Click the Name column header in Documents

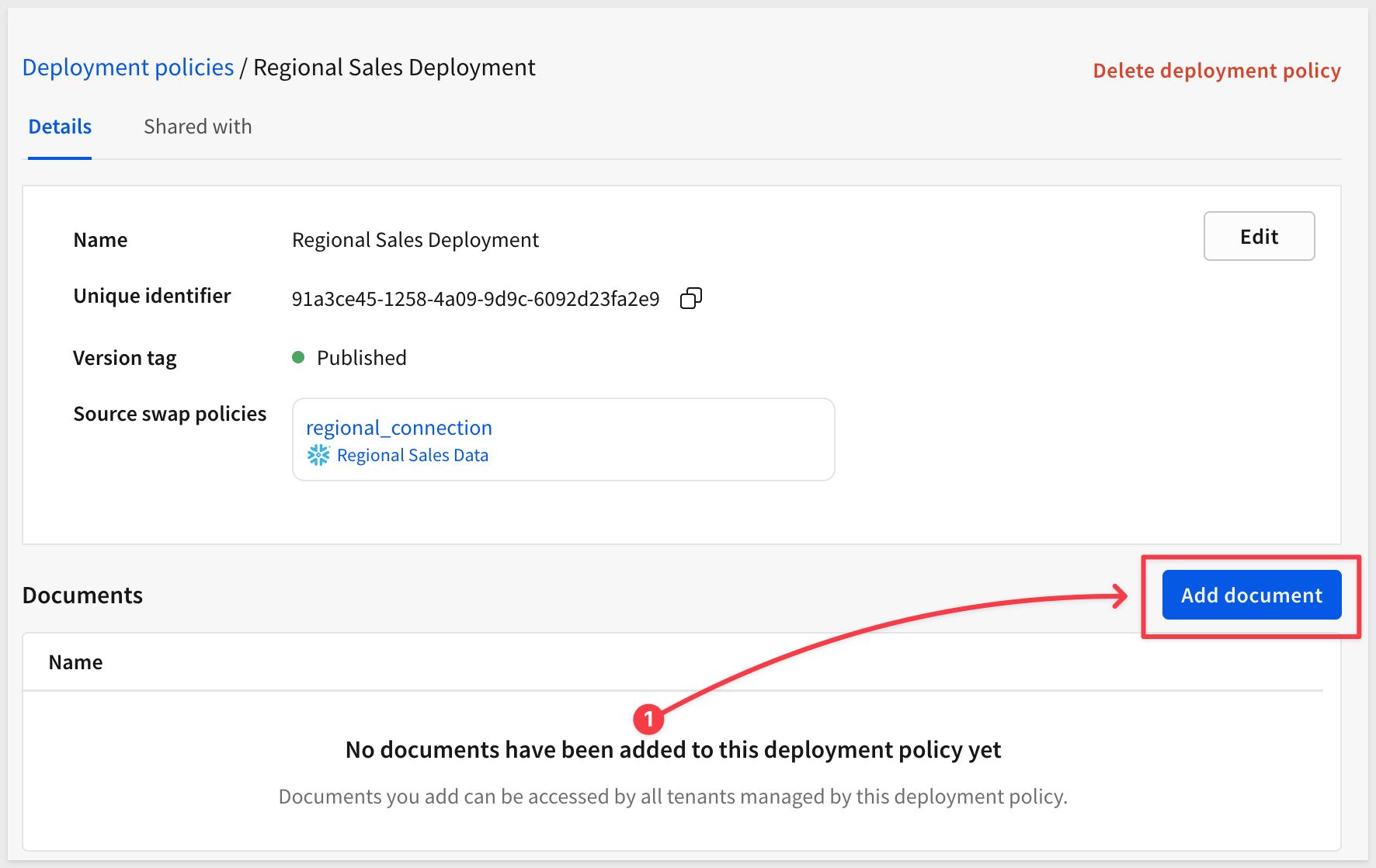pos(75,662)
